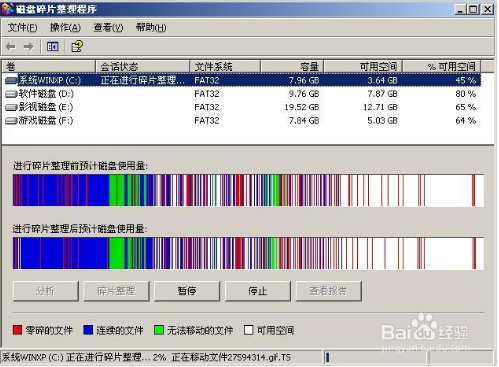Click the status bar defragmentation progress text
Viewport: 499px width, 367px height.
point(146,357)
